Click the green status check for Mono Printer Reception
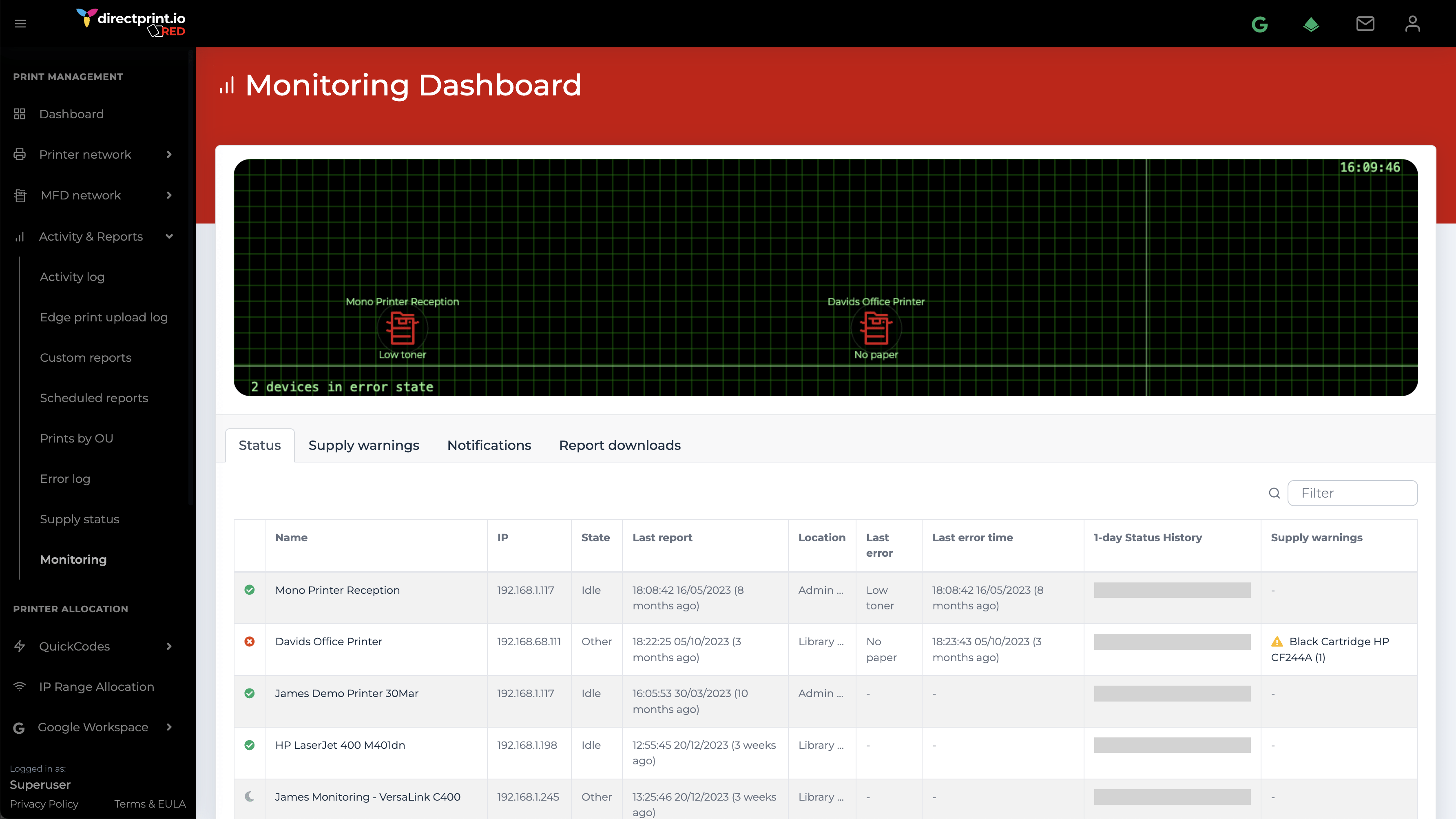The width and height of the screenshot is (1456, 819). pyautogui.click(x=249, y=590)
